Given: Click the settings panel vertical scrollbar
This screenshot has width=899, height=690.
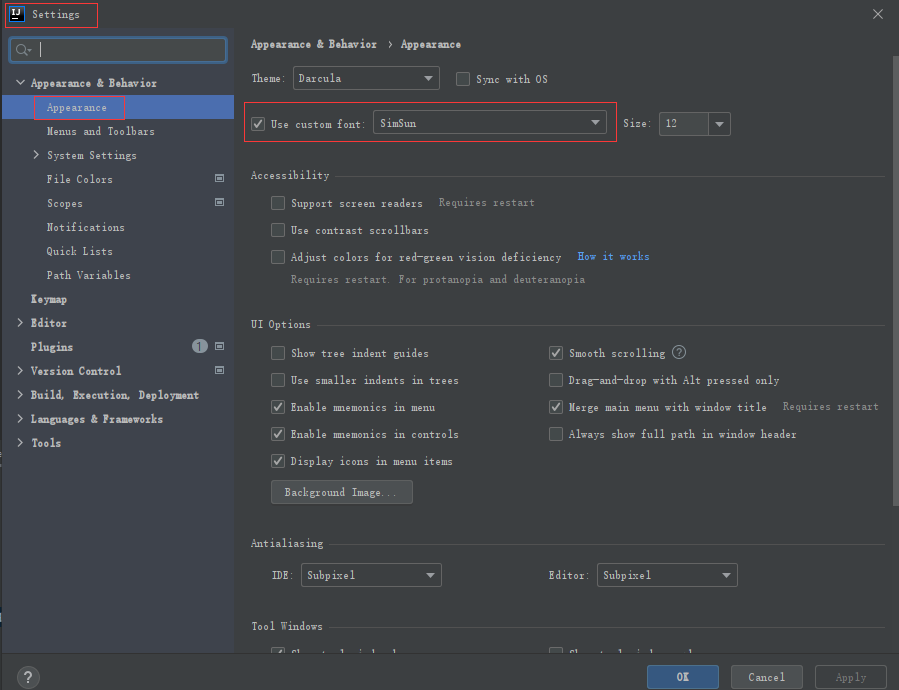Looking at the screenshot, I should pyautogui.click(x=894, y=280).
